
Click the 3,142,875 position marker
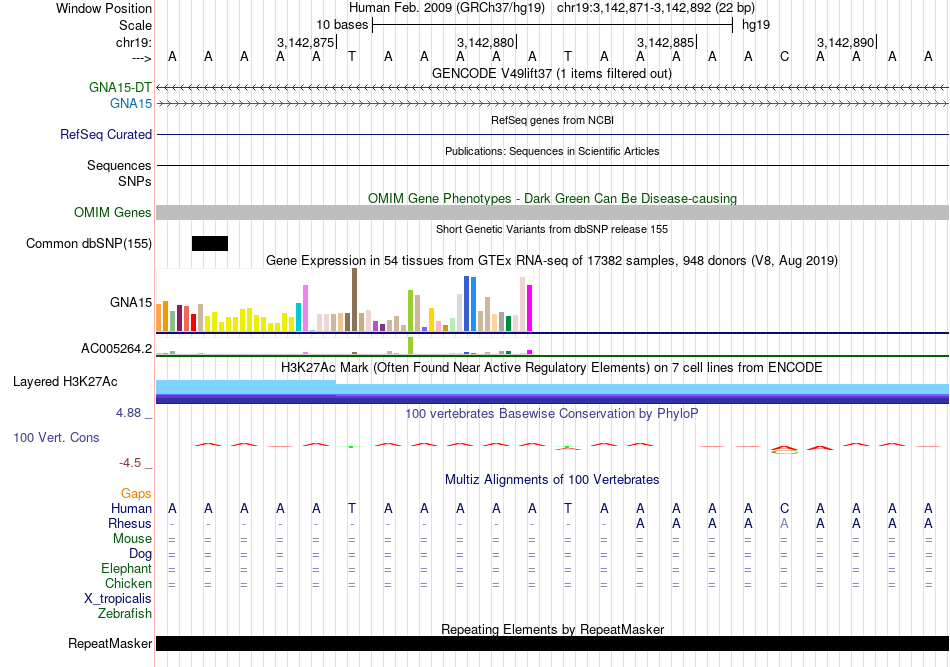(306, 42)
